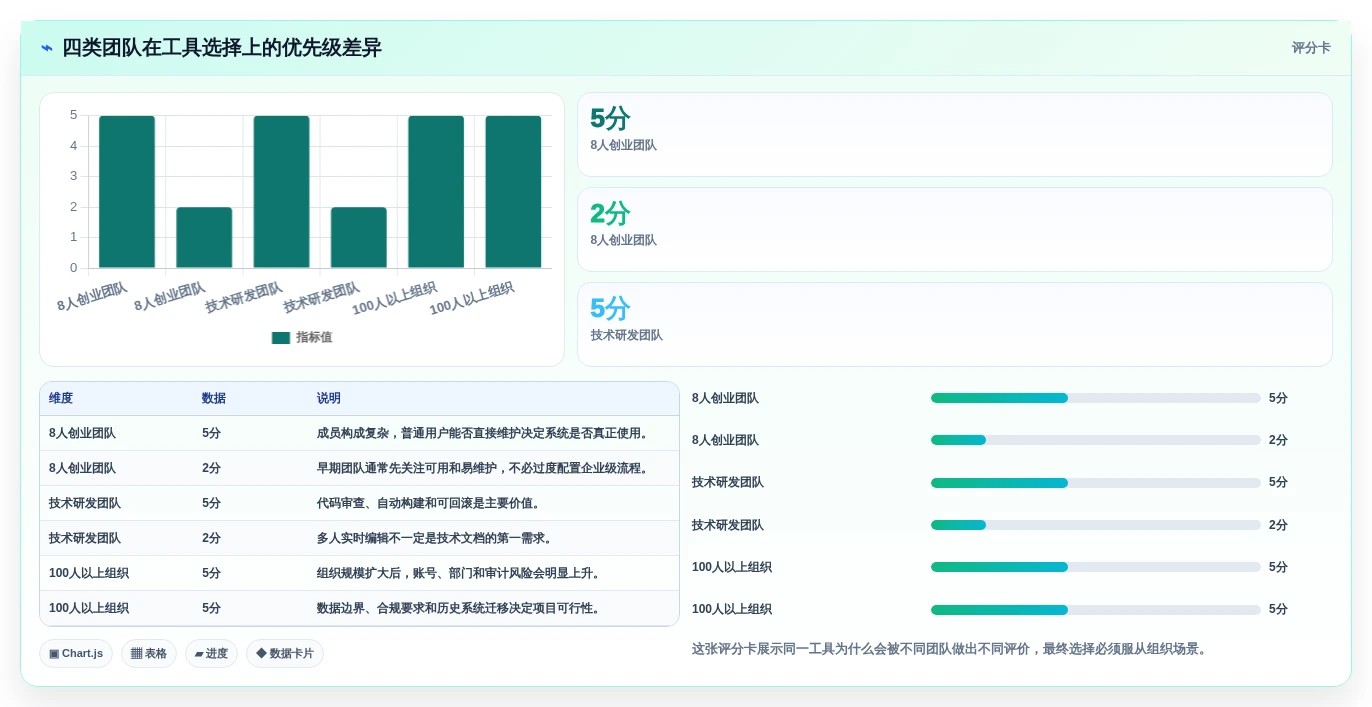Click the shorter 8人创业团队 chart bar
The width and height of the screenshot is (1372, 707).
[204, 238]
